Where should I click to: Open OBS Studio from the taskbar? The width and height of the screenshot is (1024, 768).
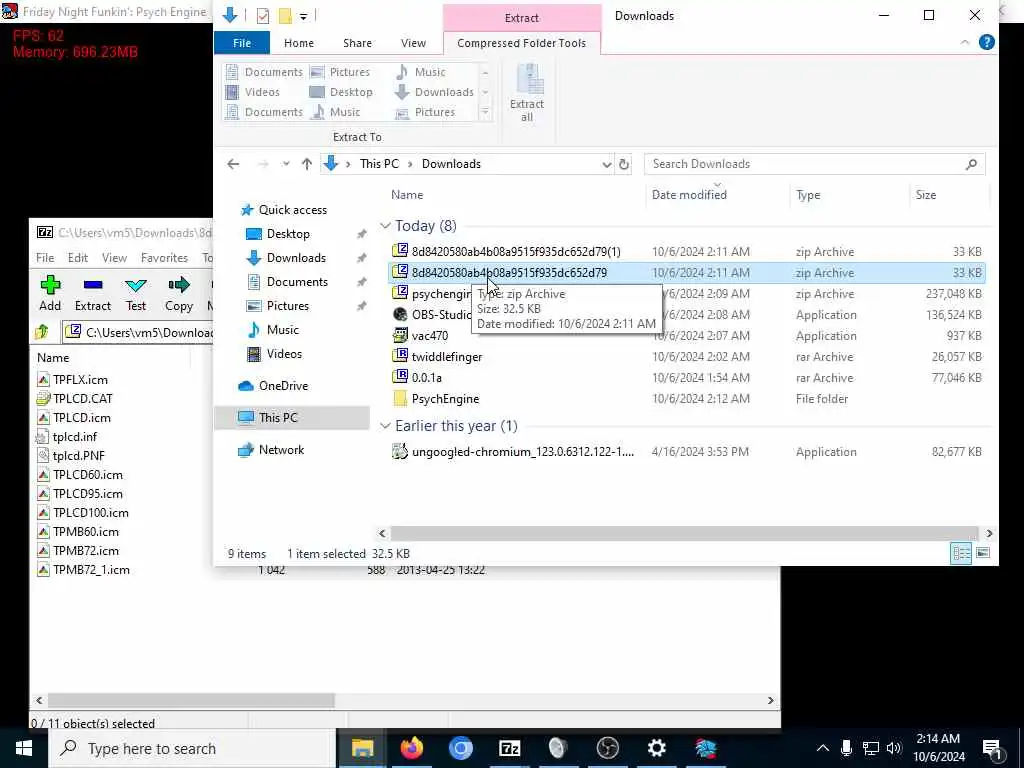click(607, 748)
